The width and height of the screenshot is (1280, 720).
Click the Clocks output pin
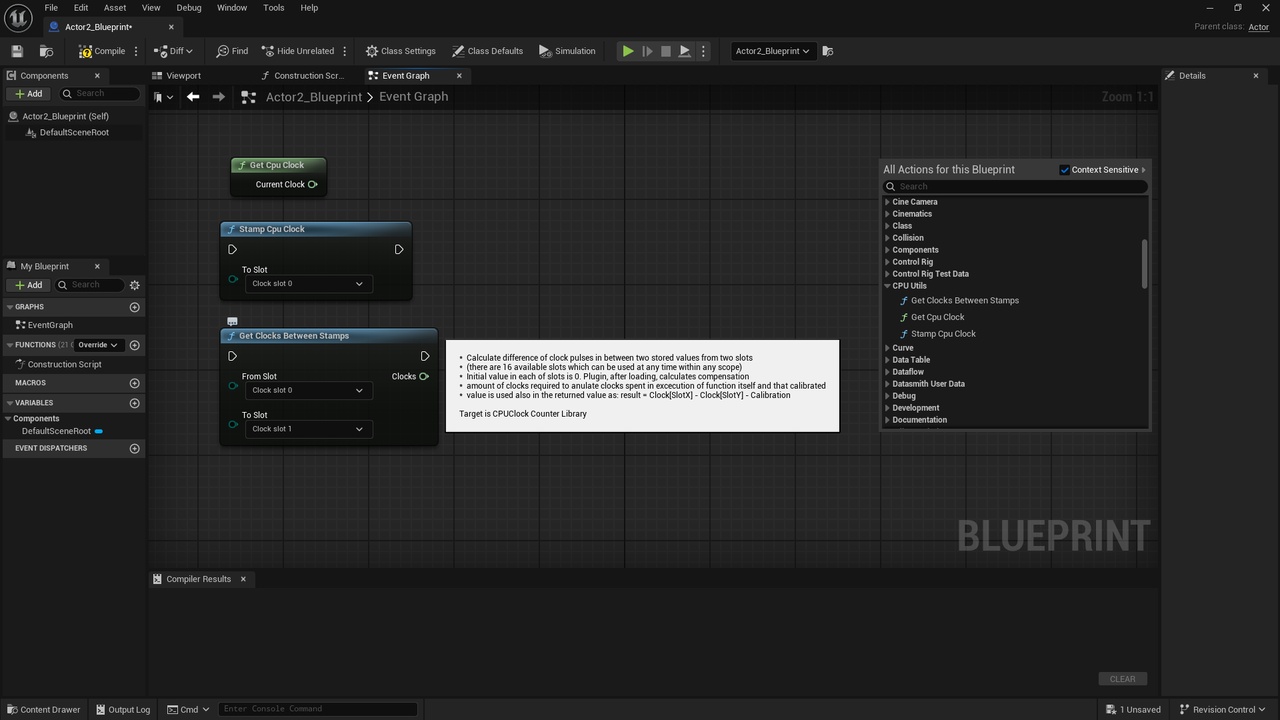[424, 377]
